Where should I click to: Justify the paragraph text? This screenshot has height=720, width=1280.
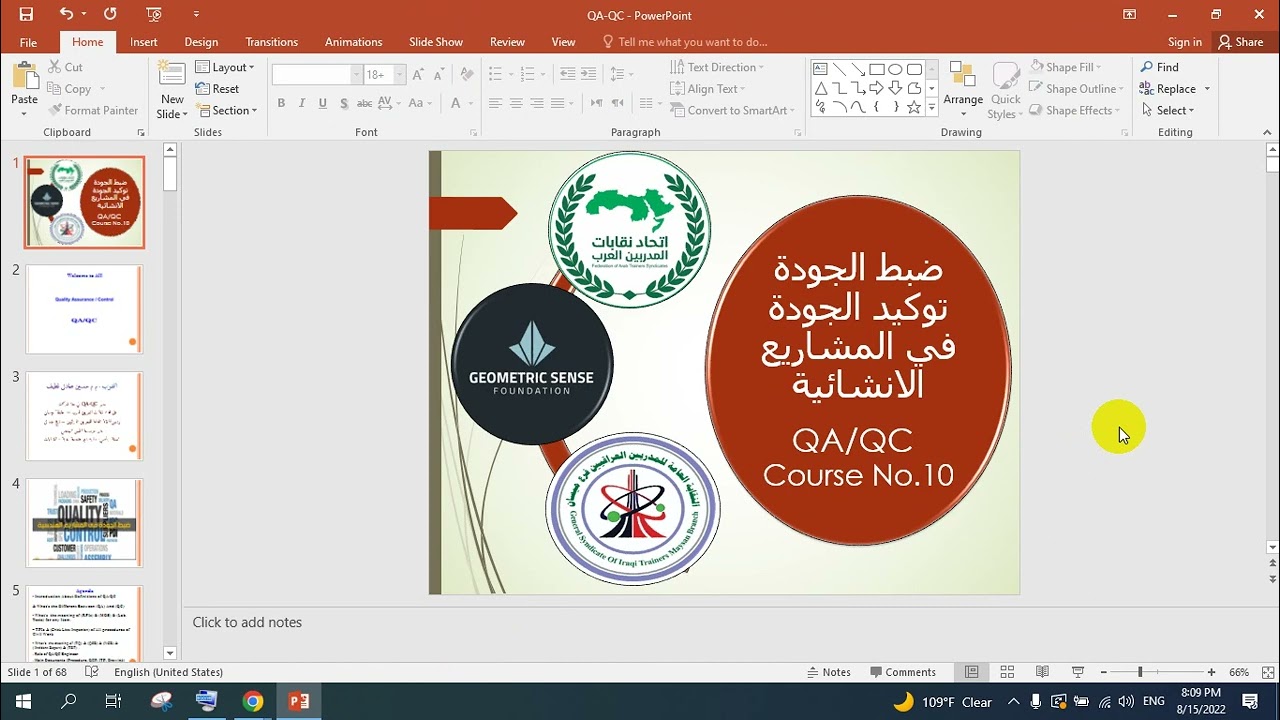pyautogui.click(x=558, y=103)
